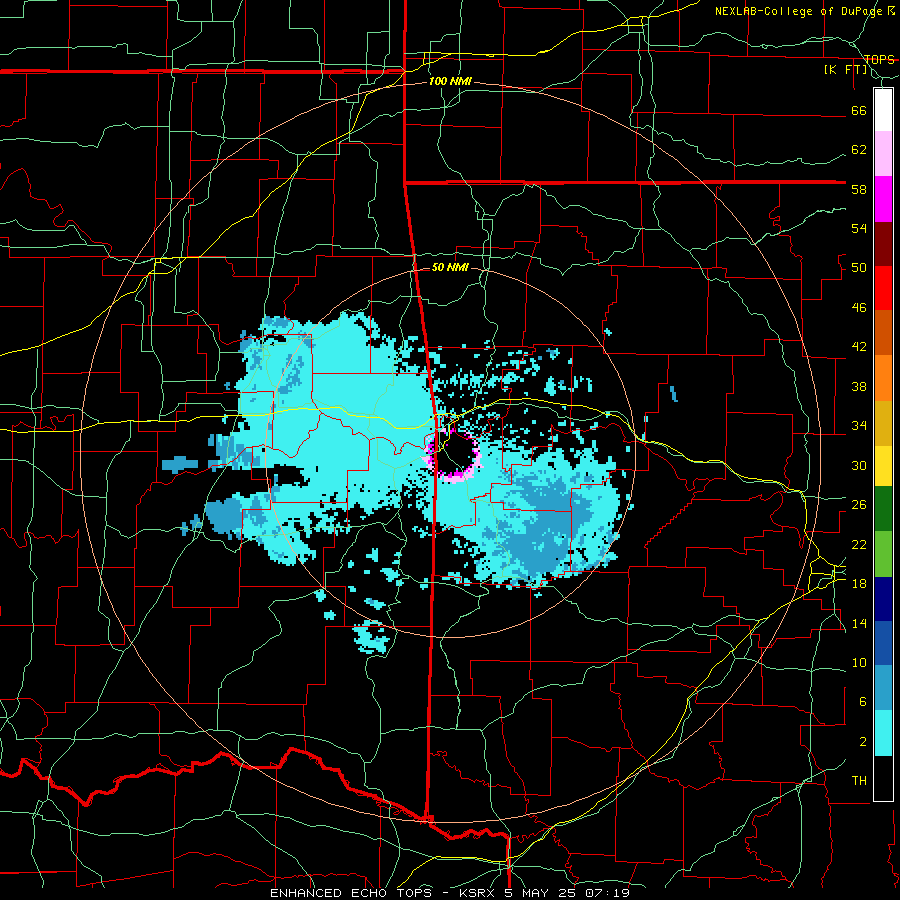Click the '[K FT]' units label
Screen dimensions: 900x900
tap(845, 70)
